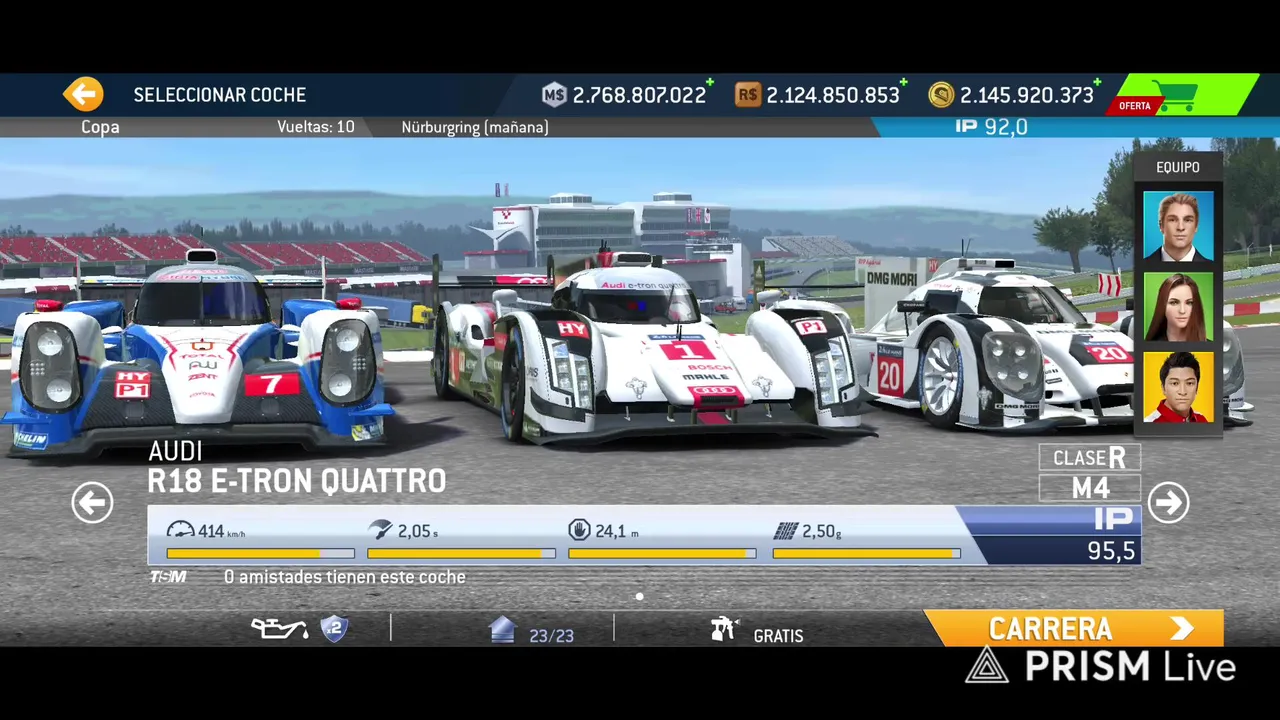Select the brunette woman team member portrait
The image size is (1280, 720).
click(1178, 307)
